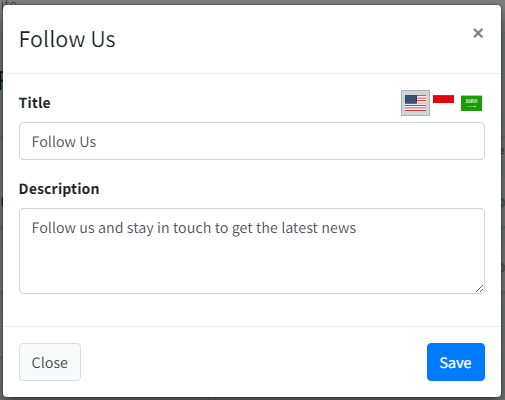The height and width of the screenshot is (400, 505).
Task: Focus the Description text area
Action: (x=252, y=251)
